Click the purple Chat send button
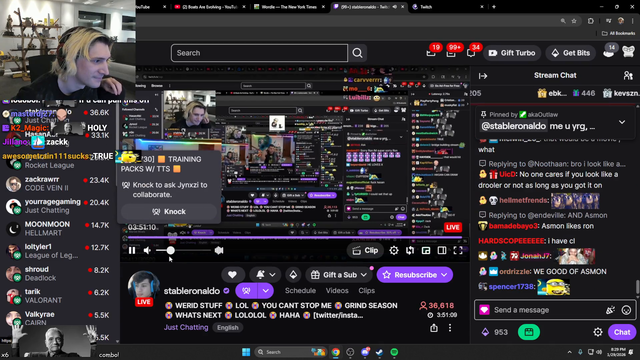640x360 pixels. (x=622, y=332)
